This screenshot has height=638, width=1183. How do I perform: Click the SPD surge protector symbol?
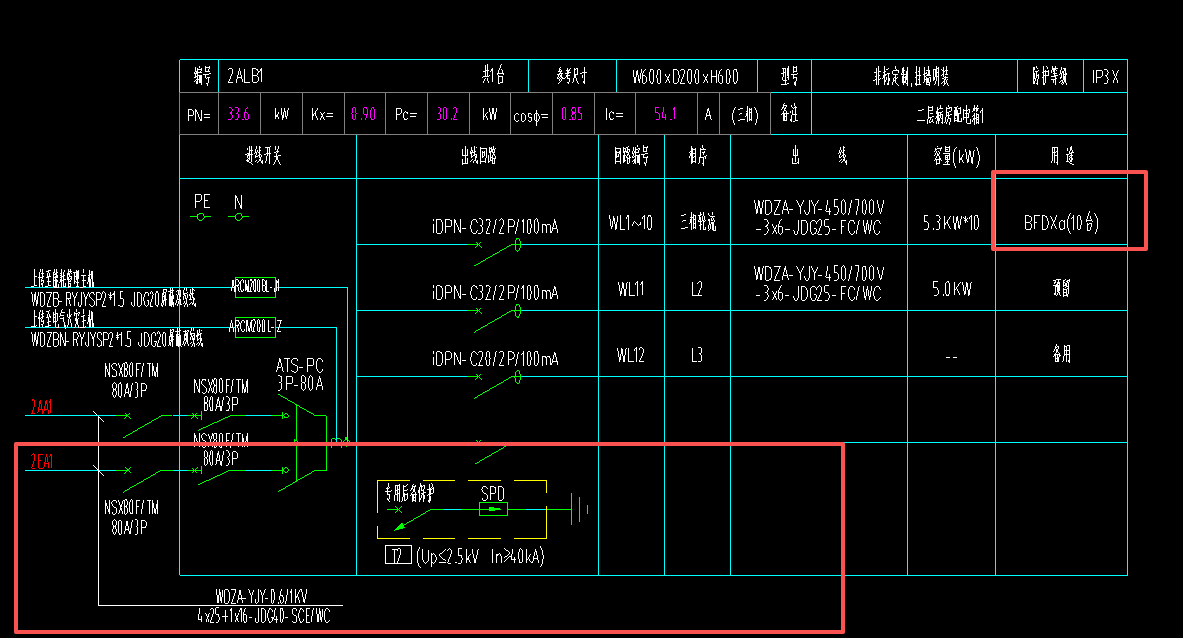pos(493,509)
